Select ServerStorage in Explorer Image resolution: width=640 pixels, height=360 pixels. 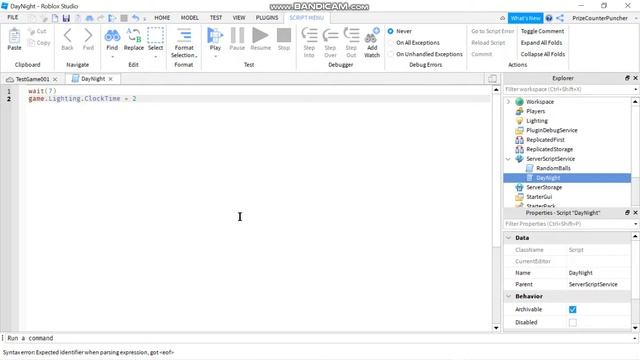[x=544, y=187]
